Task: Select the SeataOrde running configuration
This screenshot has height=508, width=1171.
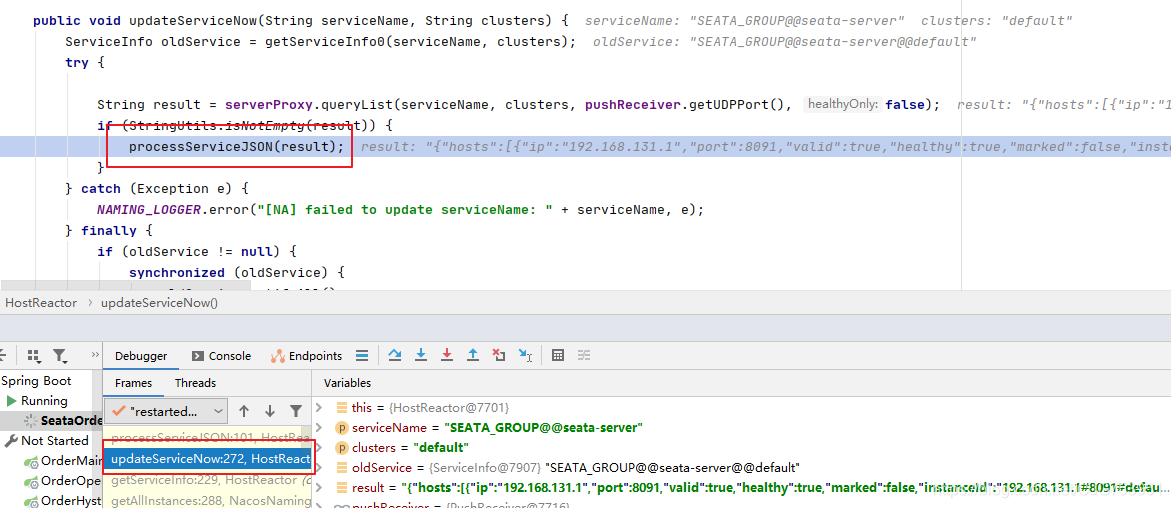Action: point(72,421)
